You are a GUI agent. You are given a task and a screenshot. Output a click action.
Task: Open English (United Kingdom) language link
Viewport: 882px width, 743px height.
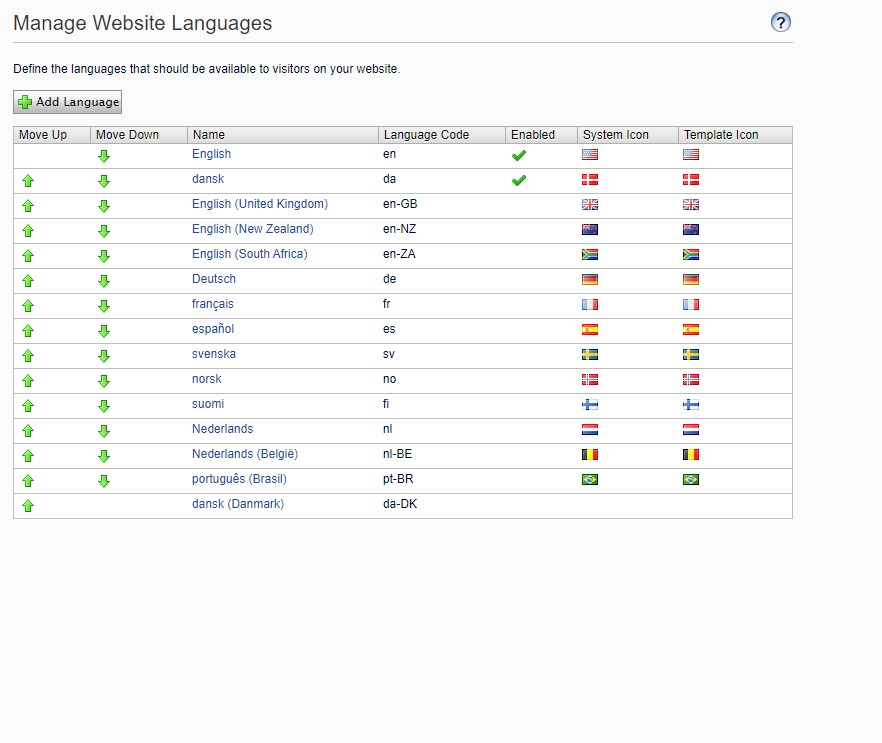(260, 204)
